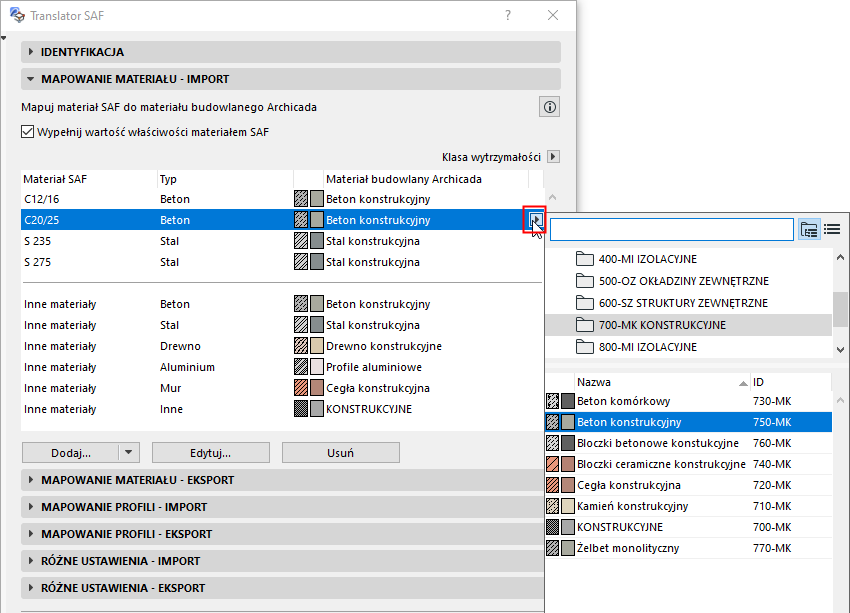Enable Wypełnij wartość właściwości materiałem SAF checkbox

(x=27, y=132)
